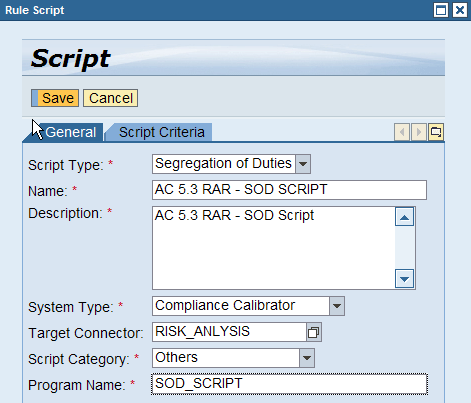Open the Script Criteria tab
471x403 pixels.
(161, 132)
